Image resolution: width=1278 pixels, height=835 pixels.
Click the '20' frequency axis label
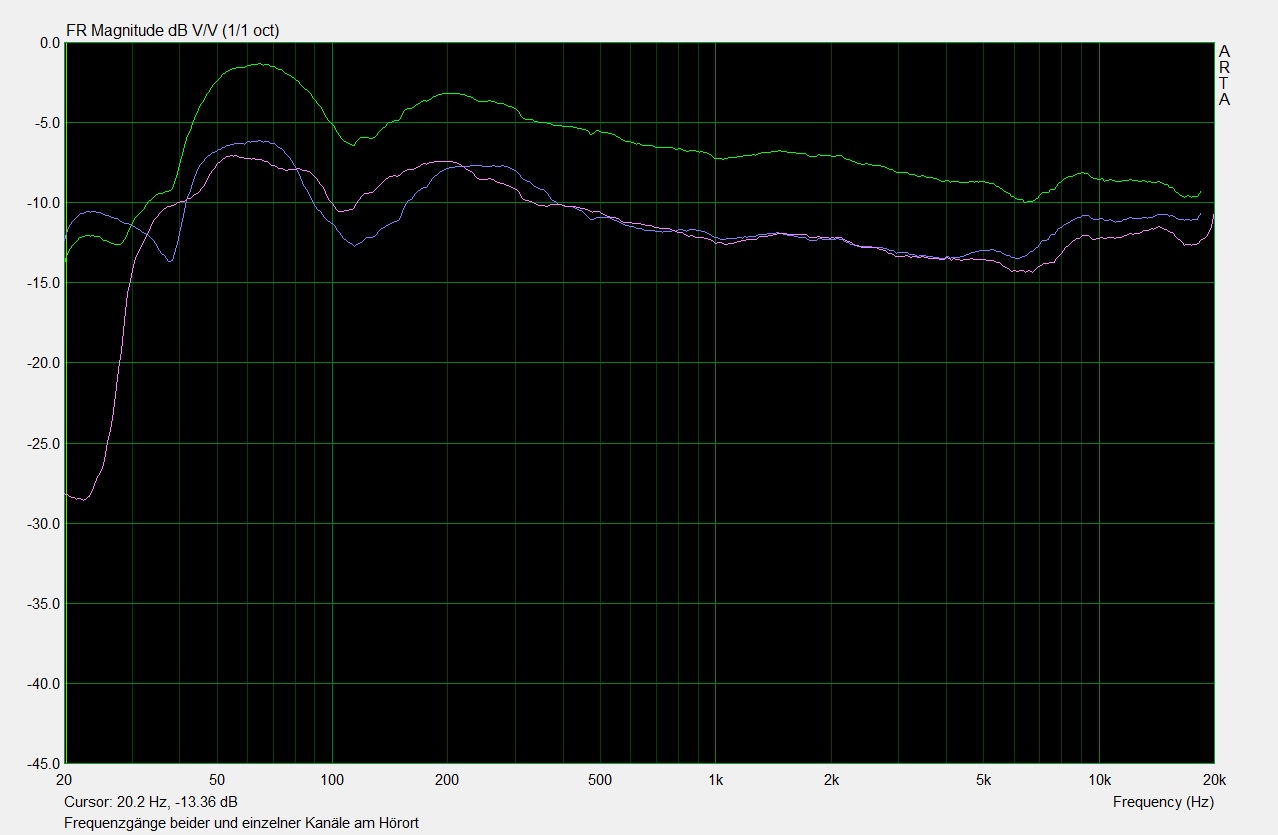coord(65,779)
